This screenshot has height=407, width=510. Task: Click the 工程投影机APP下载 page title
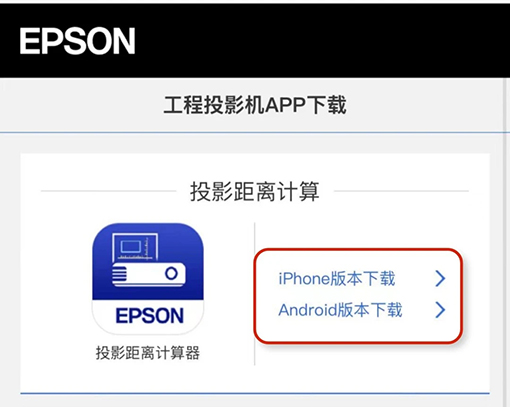[x=255, y=105]
